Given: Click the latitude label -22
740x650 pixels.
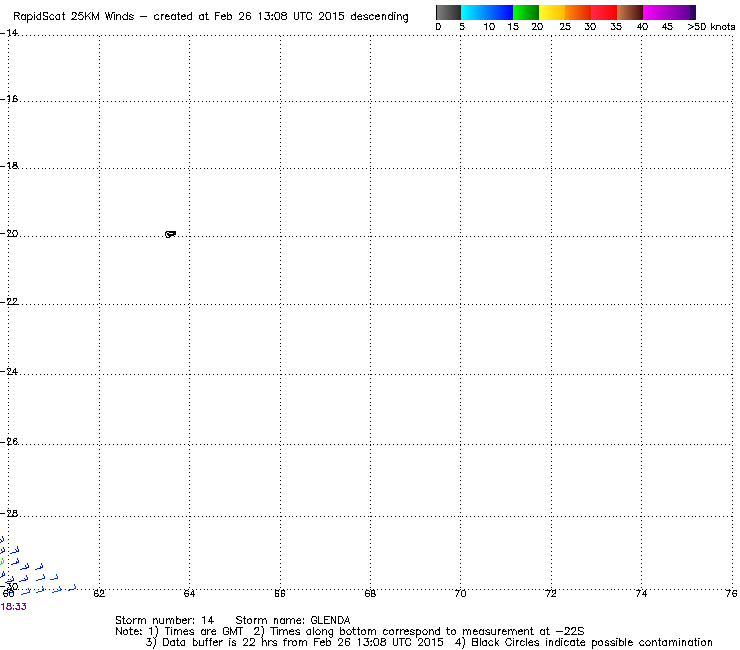Looking at the screenshot, I should click(9, 301).
